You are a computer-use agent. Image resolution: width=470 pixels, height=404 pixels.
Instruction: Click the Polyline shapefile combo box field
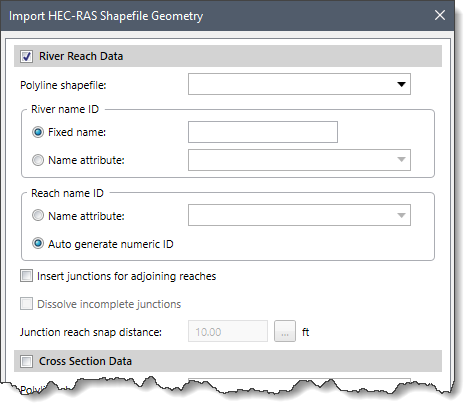299,84
